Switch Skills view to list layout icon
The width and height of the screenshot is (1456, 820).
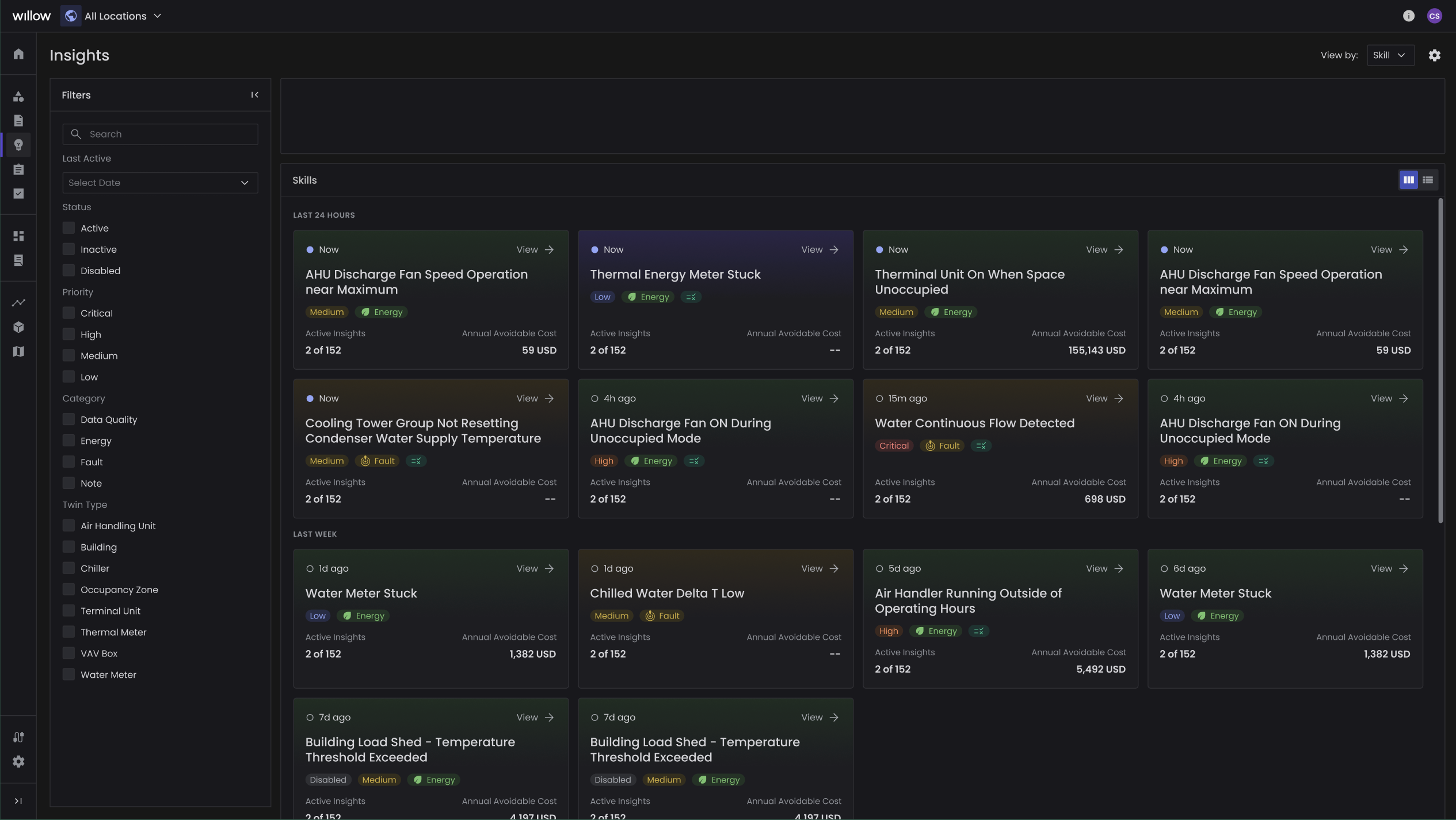[1429, 180]
